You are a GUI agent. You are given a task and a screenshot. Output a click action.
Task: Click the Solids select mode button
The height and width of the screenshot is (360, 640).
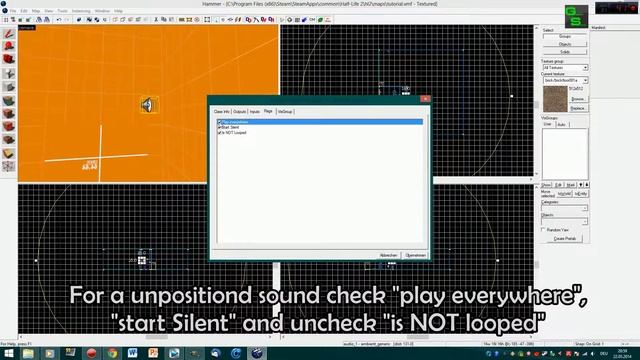coord(565,52)
